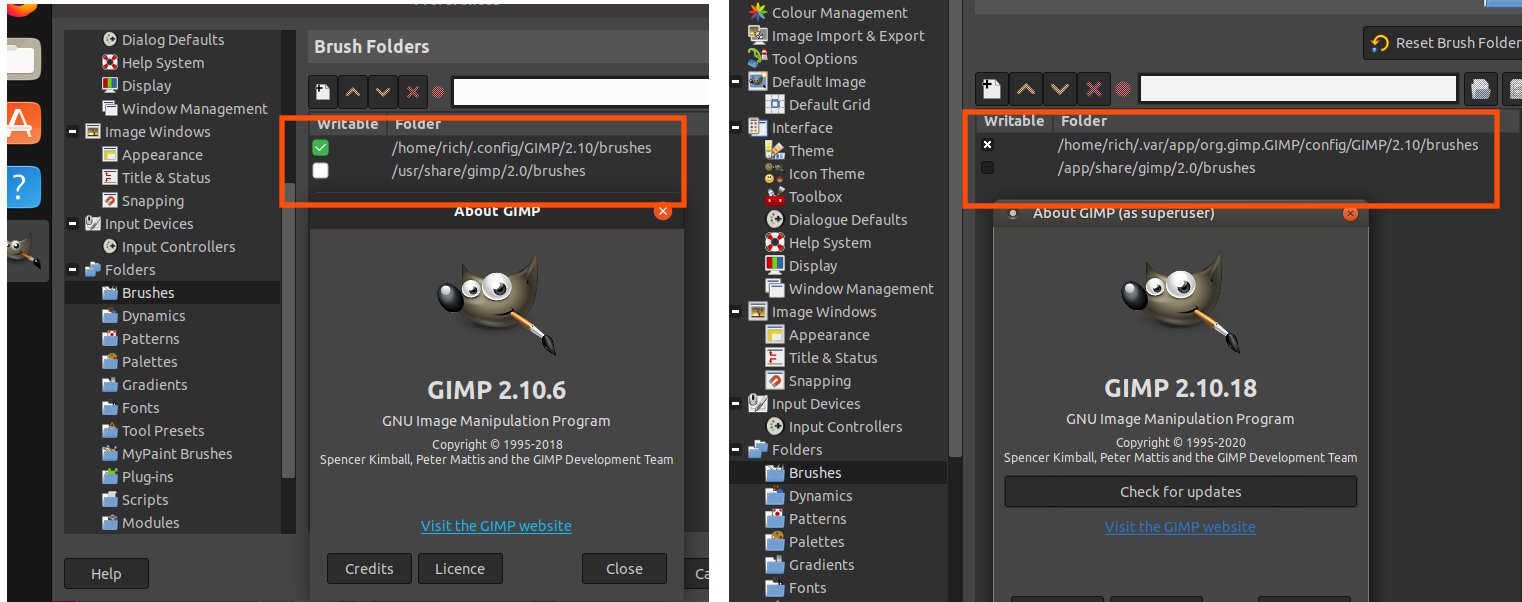Screen dimensions: 1522x602
Task: Collapse Image Windows in GIMP 2.10.18 tree
Action: tap(737, 312)
